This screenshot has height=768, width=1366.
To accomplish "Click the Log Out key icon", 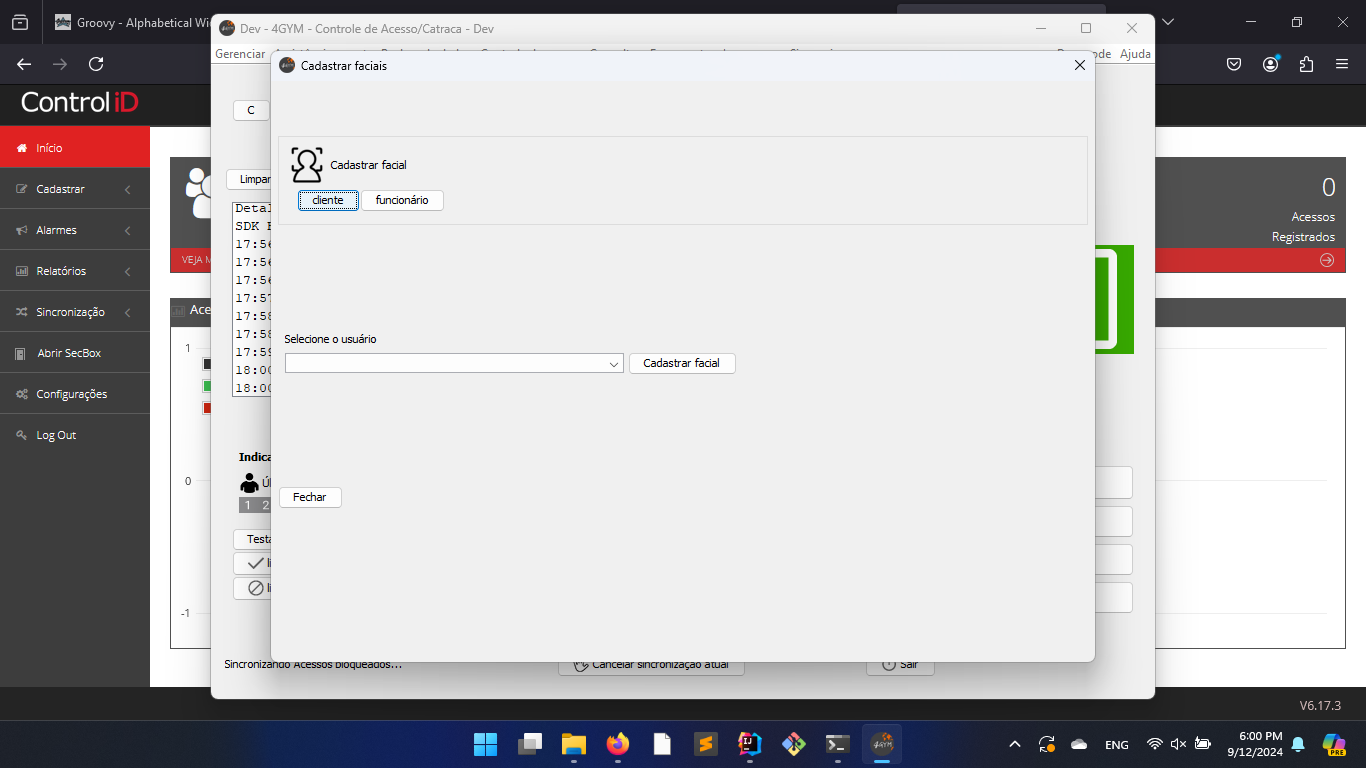I will [21, 436].
